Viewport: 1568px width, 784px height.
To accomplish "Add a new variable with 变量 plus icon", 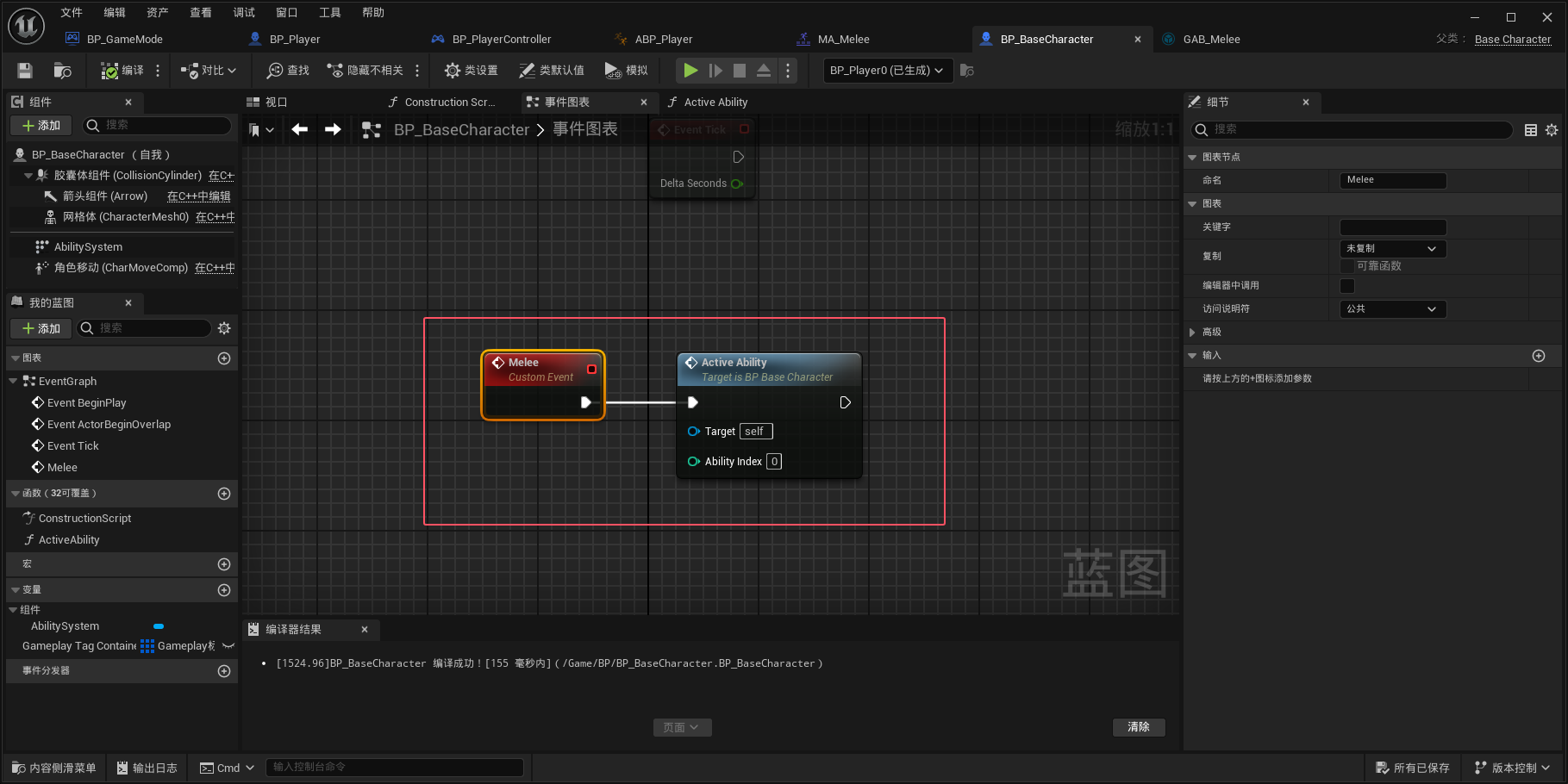I will (224, 590).
